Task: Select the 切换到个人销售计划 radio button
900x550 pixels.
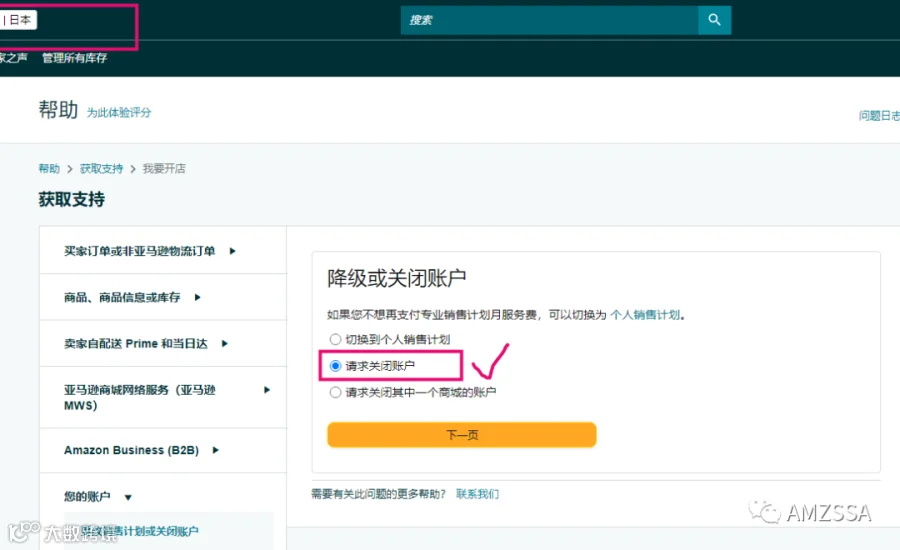Action: (335, 339)
